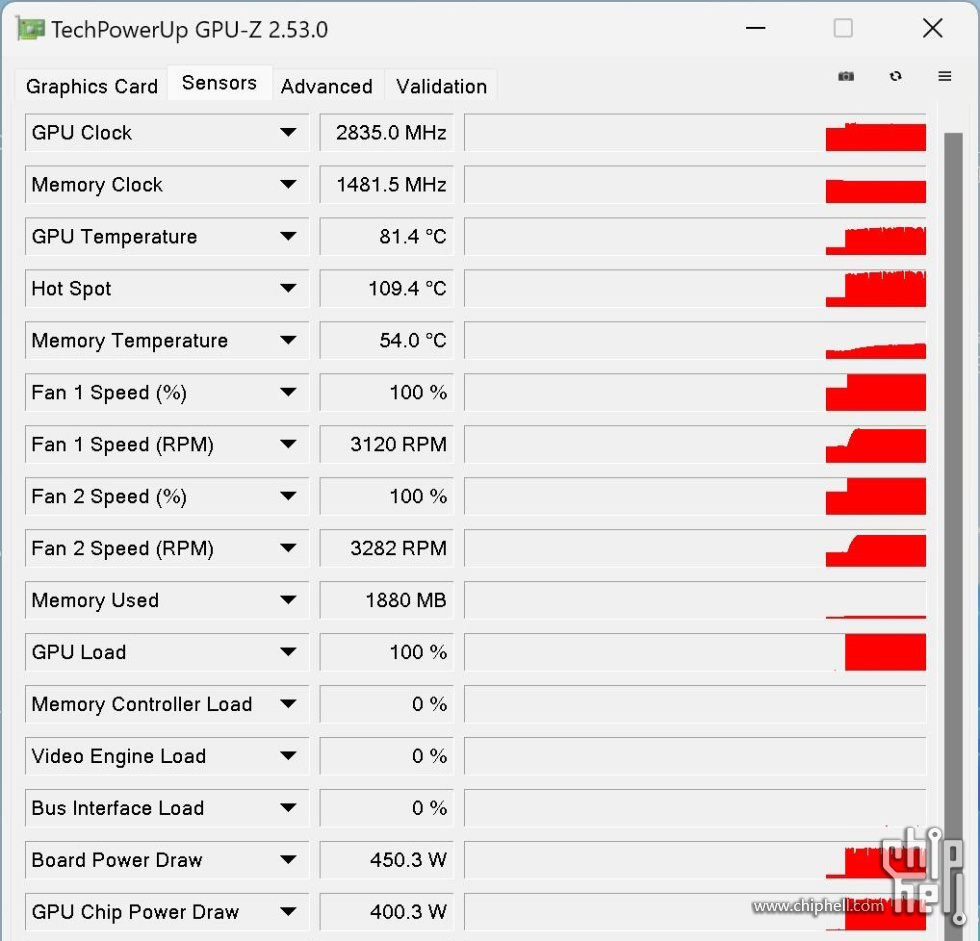Click the 3282 RPM fan value
The width and height of the screenshot is (980, 941).
click(386, 548)
